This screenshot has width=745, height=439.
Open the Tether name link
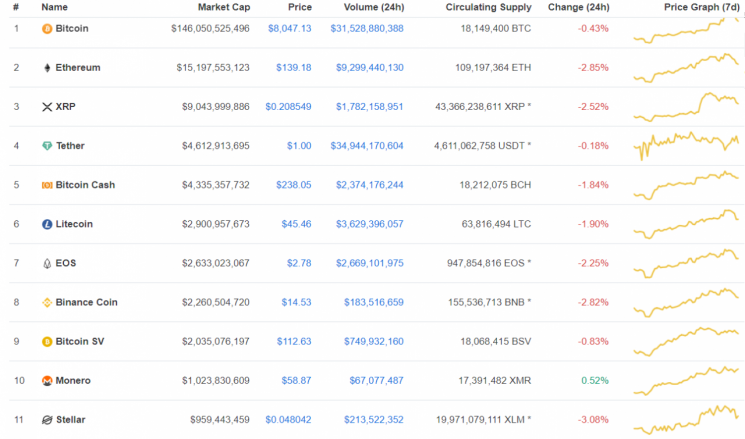70,146
